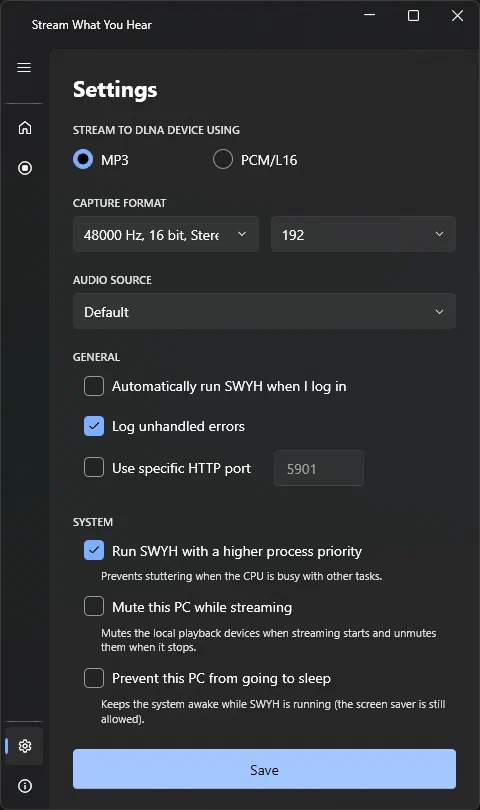
Task: Uncheck Run SWYH with higher process priority
Action: (94, 551)
